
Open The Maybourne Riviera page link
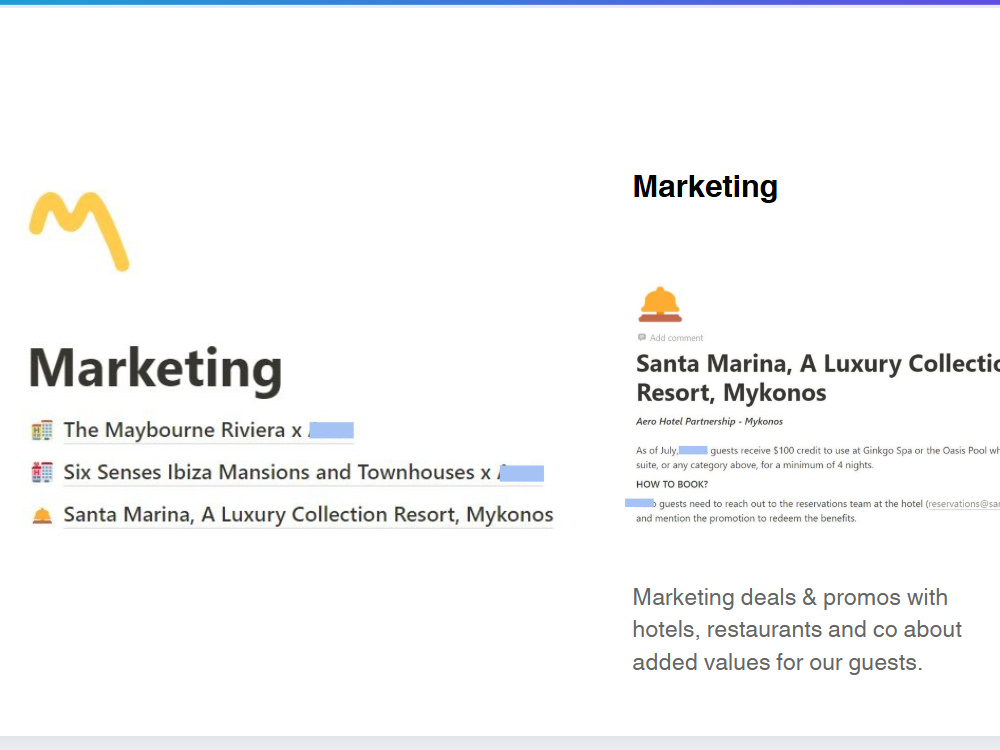point(208,430)
